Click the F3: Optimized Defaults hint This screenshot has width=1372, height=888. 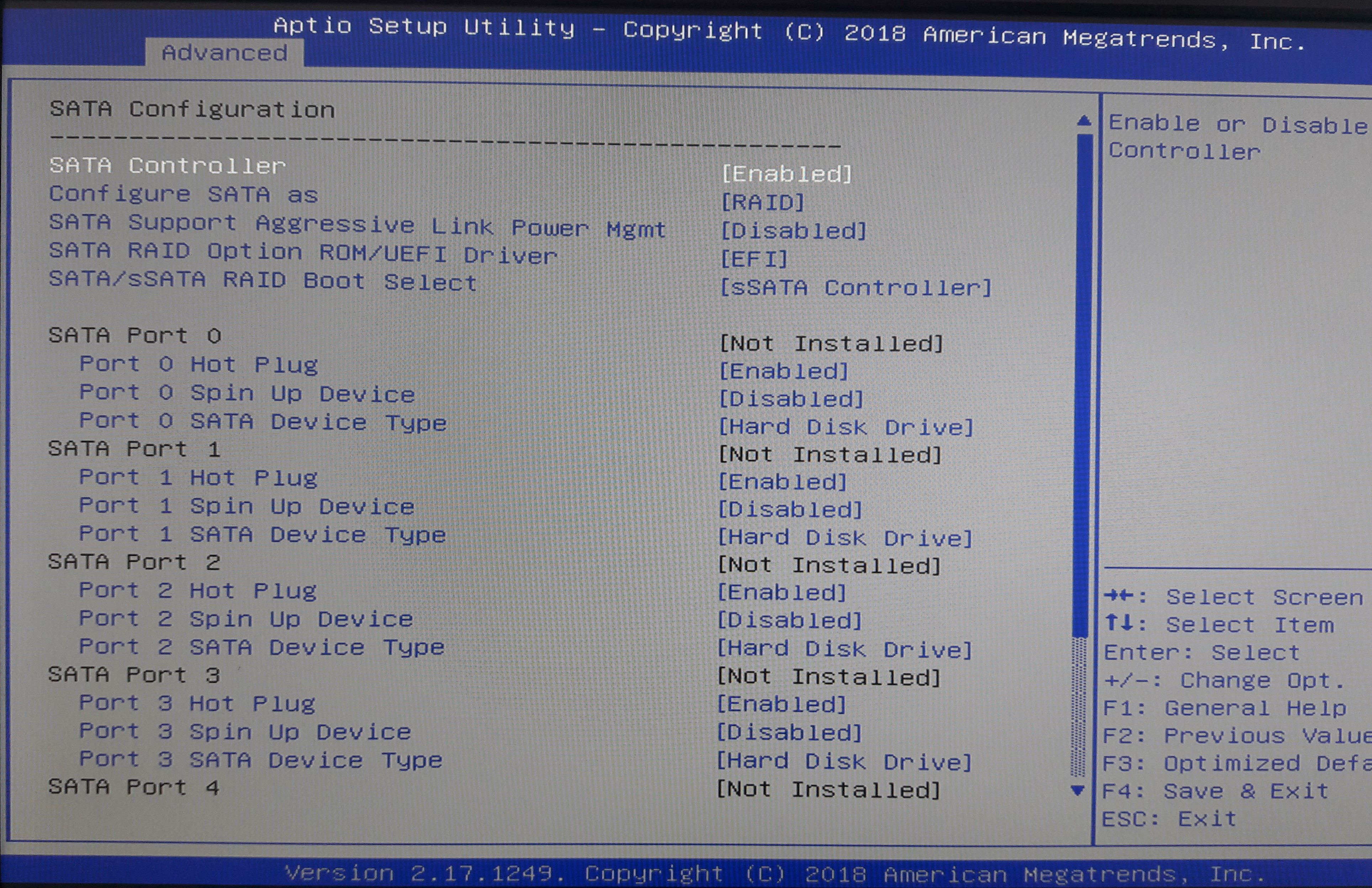coord(1237,763)
